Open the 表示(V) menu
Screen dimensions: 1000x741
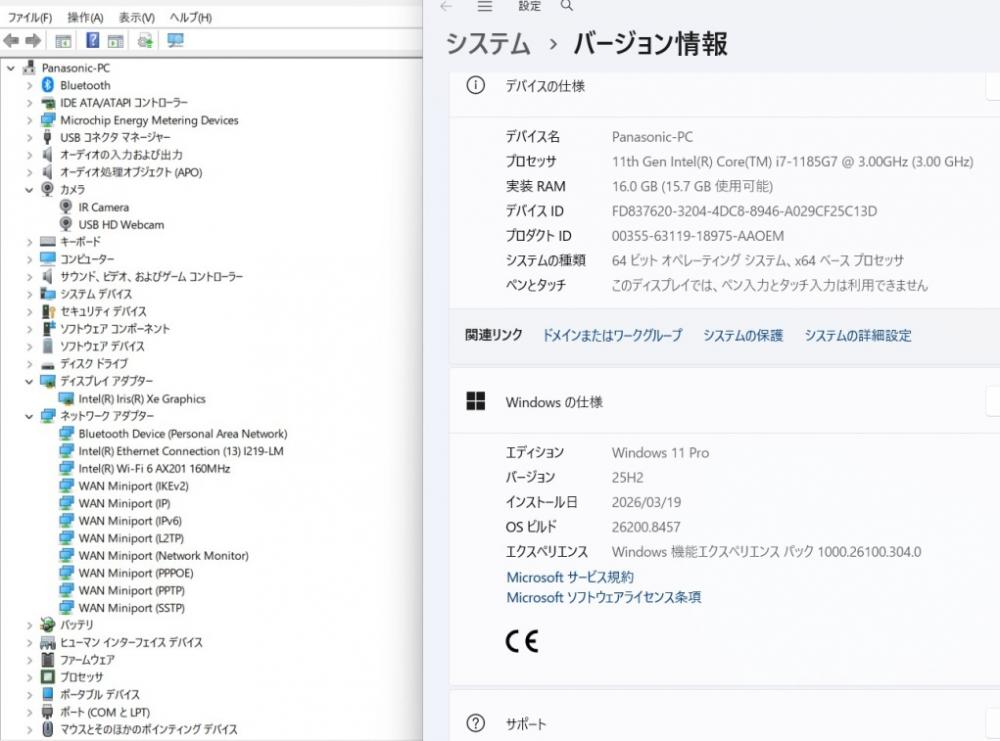click(136, 17)
